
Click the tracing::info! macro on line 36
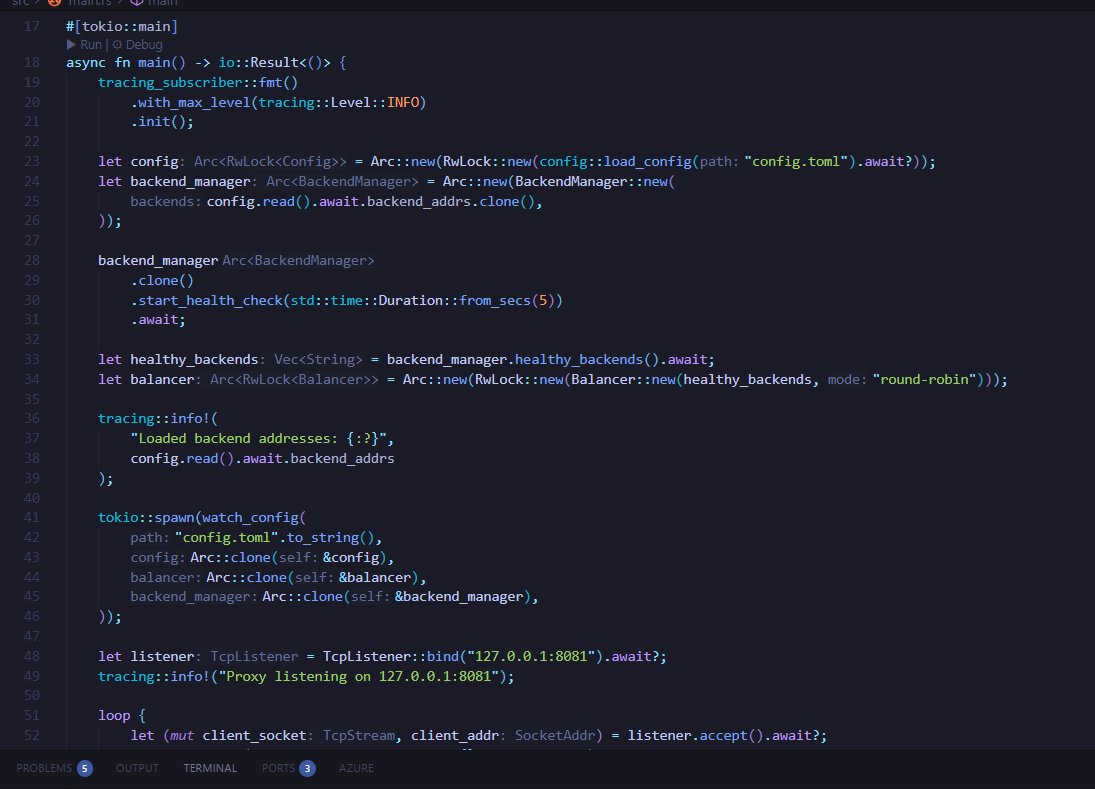click(154, 418)
